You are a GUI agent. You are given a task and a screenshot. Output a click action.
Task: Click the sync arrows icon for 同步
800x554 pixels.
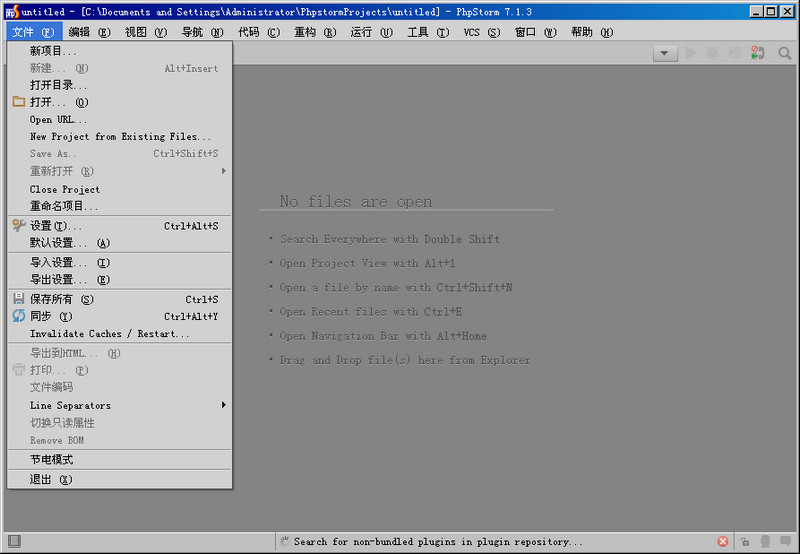(x=19, y=316)
